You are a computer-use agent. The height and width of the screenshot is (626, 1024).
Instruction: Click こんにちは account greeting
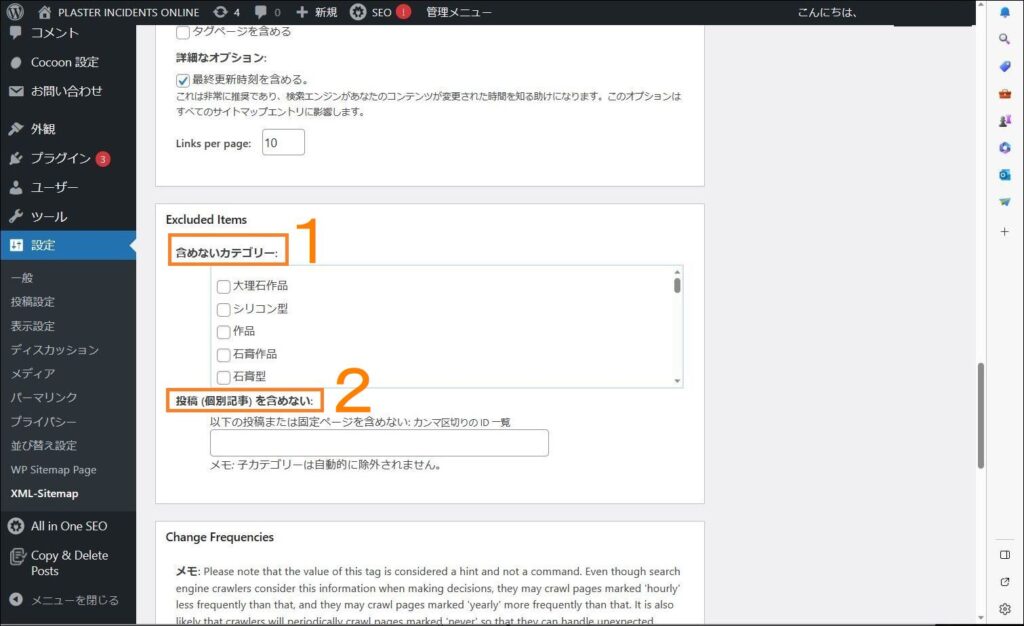point(827,12)
